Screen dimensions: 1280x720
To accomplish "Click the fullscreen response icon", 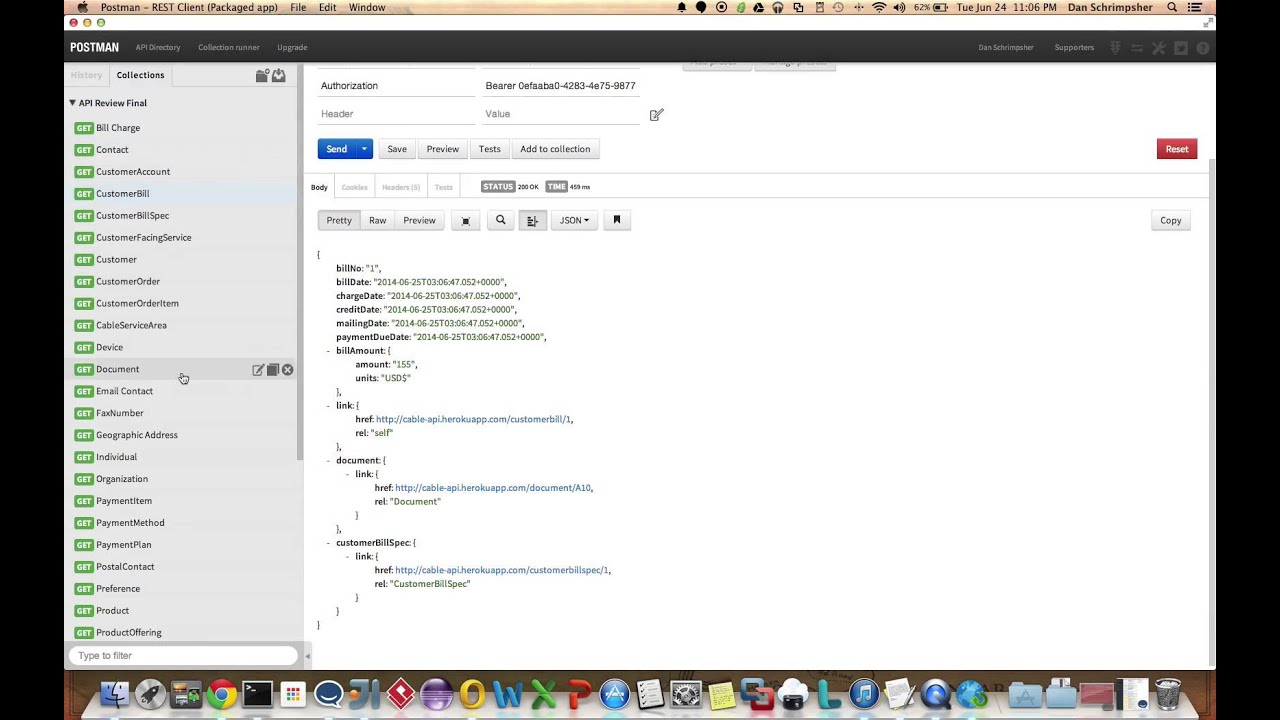I will click(465, 220).
